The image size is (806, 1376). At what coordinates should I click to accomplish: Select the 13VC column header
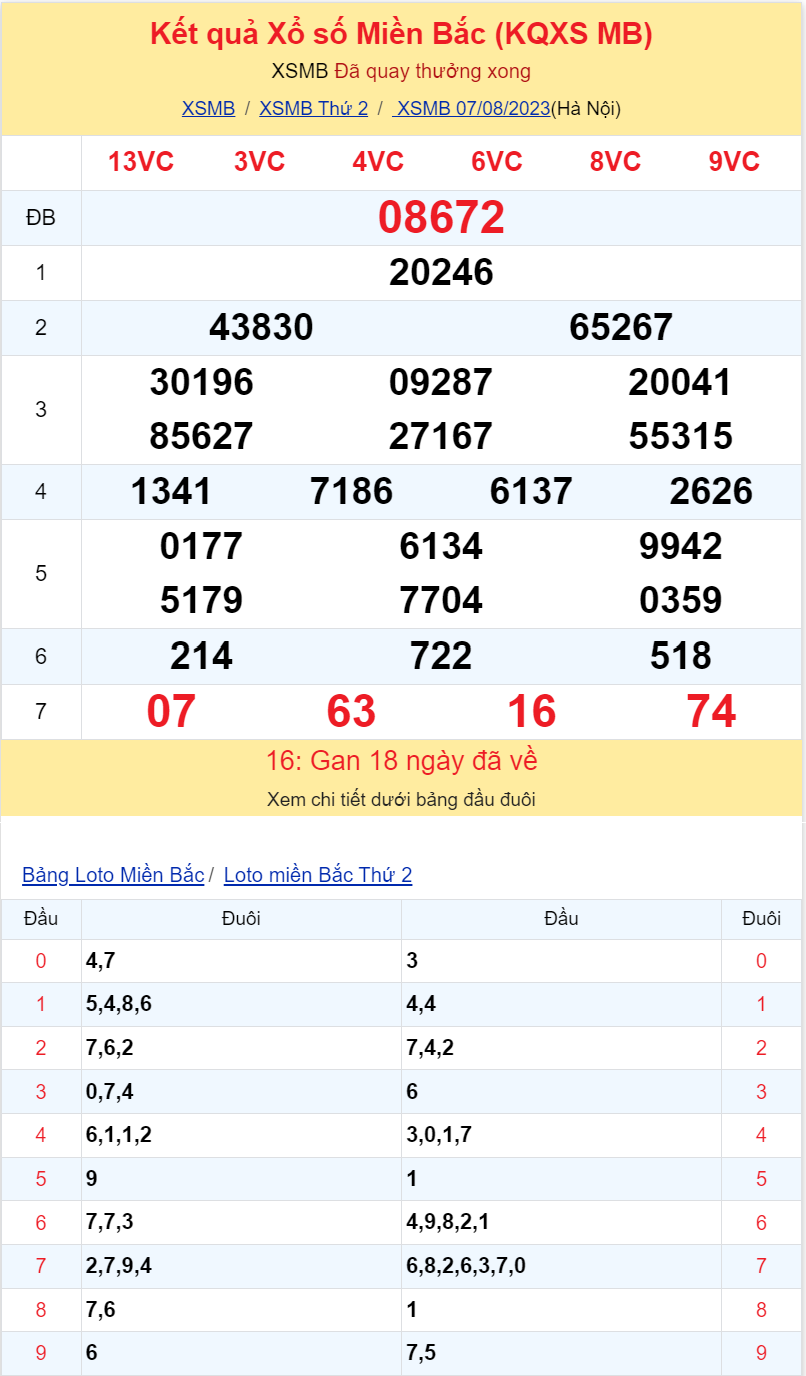tap(142, 160)
